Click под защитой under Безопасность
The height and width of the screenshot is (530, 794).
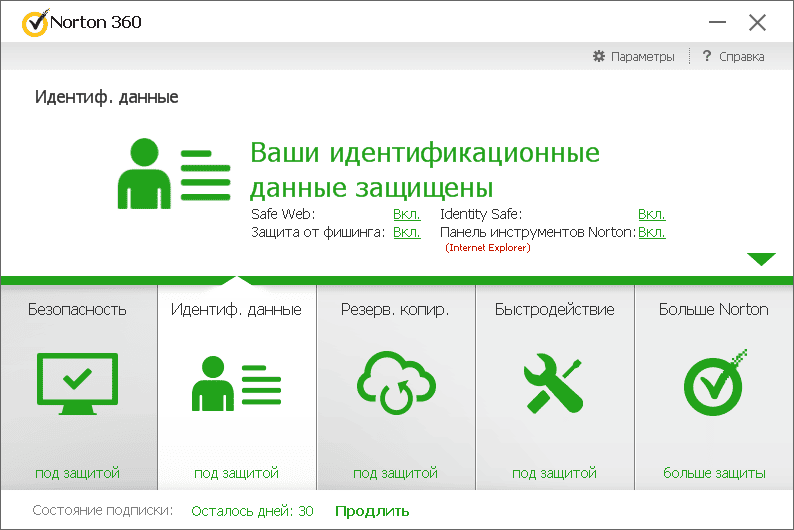(x=77, y=473)
